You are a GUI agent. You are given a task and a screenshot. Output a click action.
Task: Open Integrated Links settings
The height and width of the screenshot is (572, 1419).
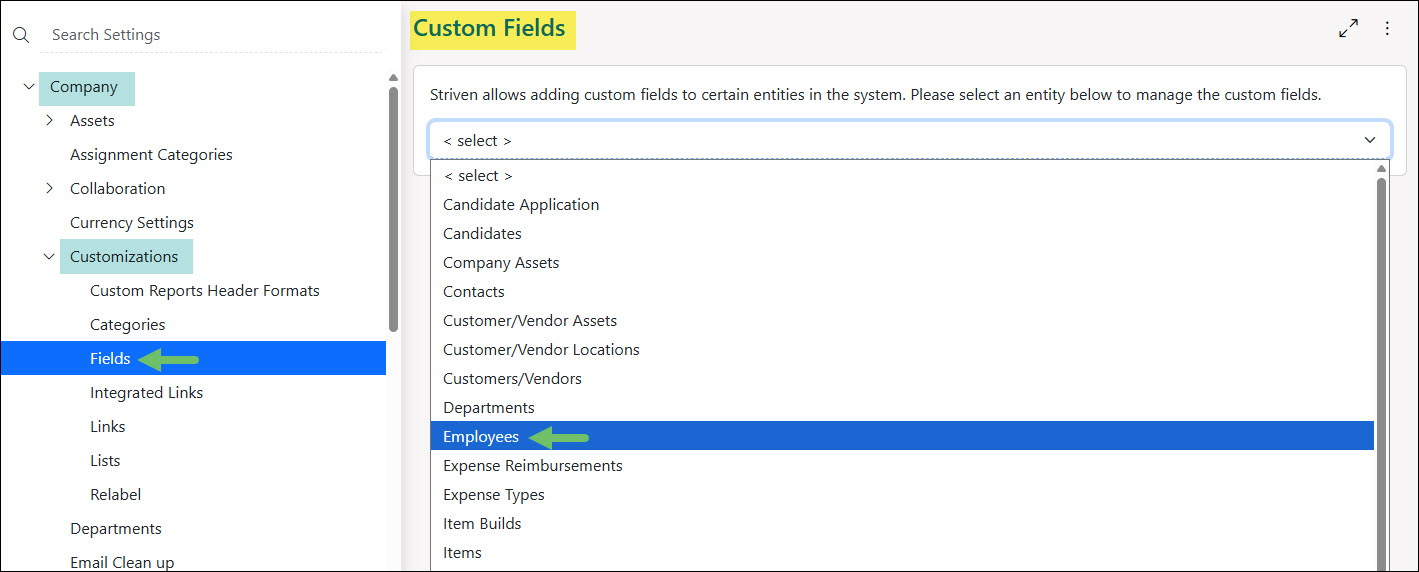pos(146,393)
